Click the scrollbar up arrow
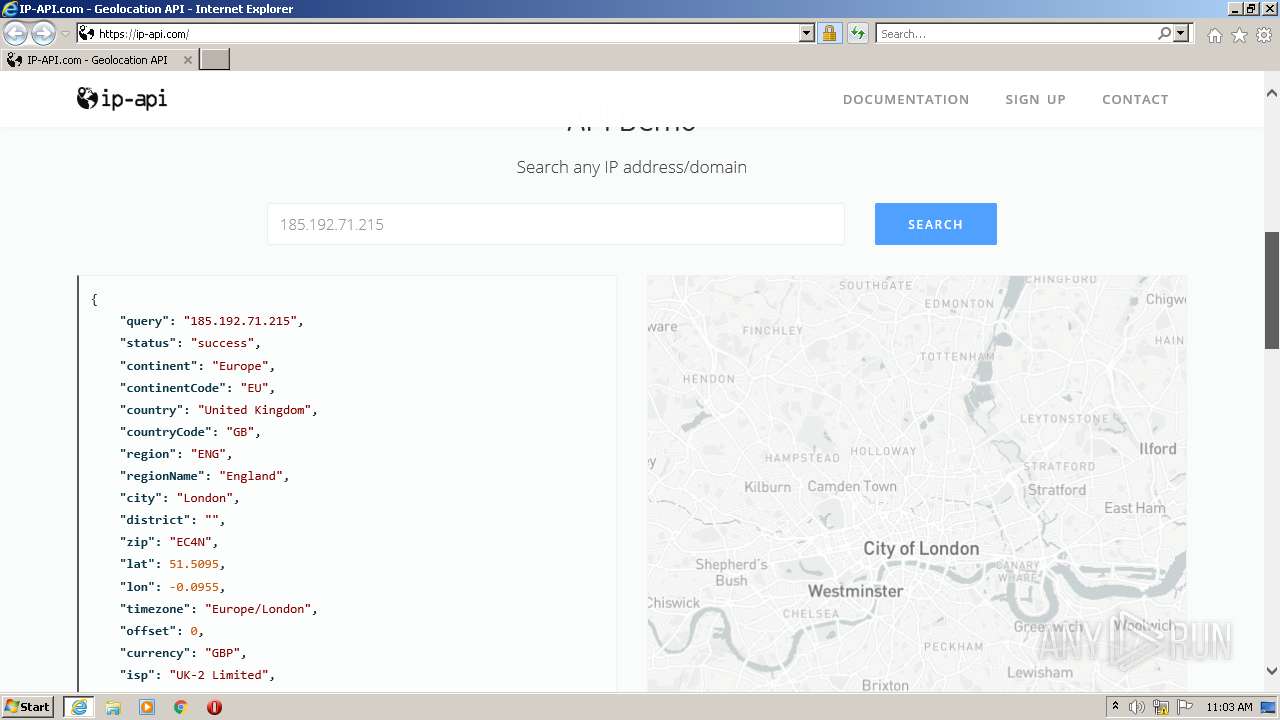The image size is (1280, 720). 1272,93
